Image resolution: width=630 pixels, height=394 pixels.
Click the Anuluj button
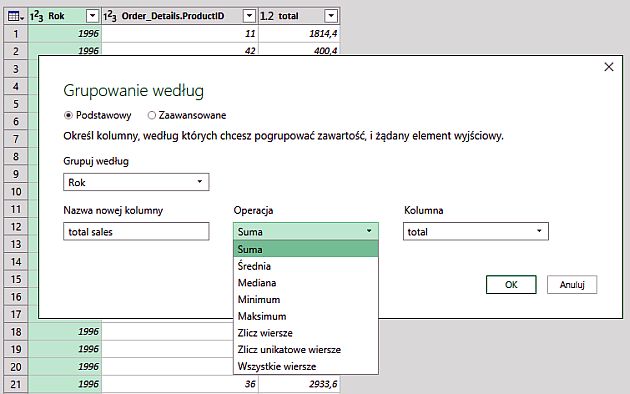click(572, 284)
